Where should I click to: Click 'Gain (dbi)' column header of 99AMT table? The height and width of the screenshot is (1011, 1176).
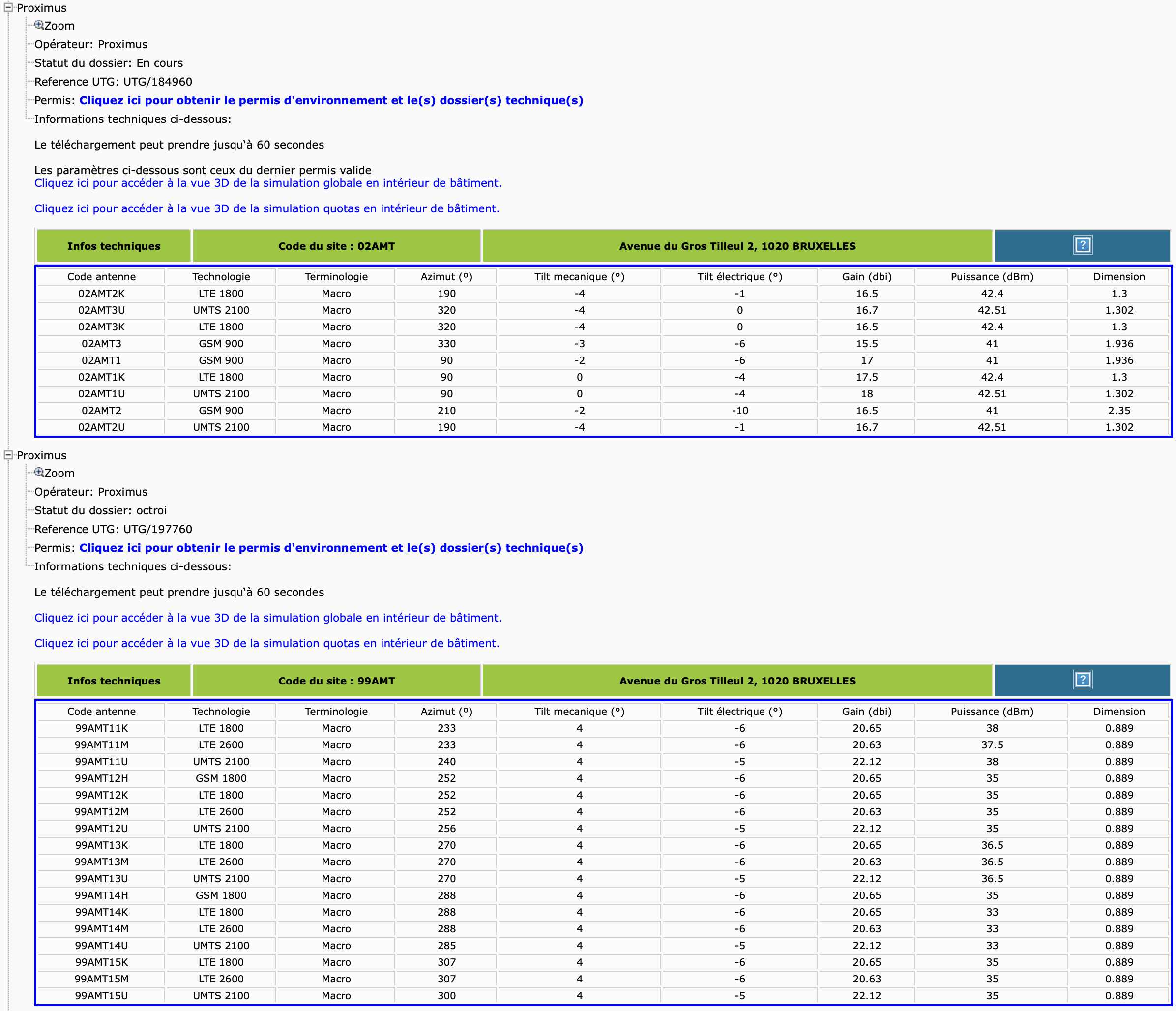[x=867, y=712]
